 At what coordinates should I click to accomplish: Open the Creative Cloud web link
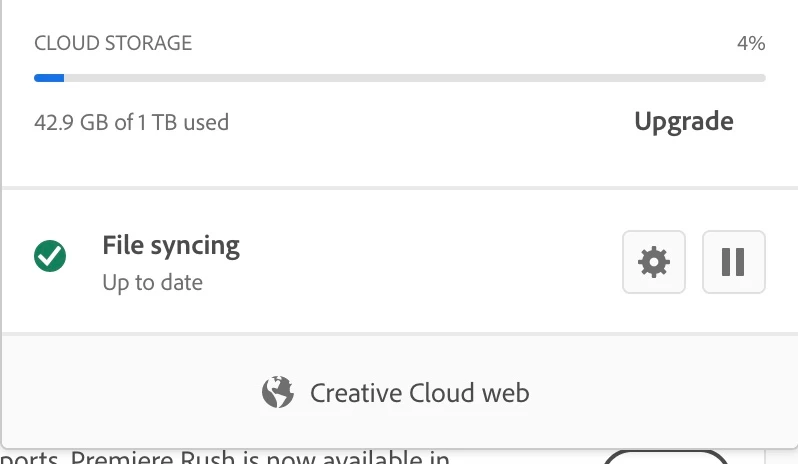click(419, 392)
